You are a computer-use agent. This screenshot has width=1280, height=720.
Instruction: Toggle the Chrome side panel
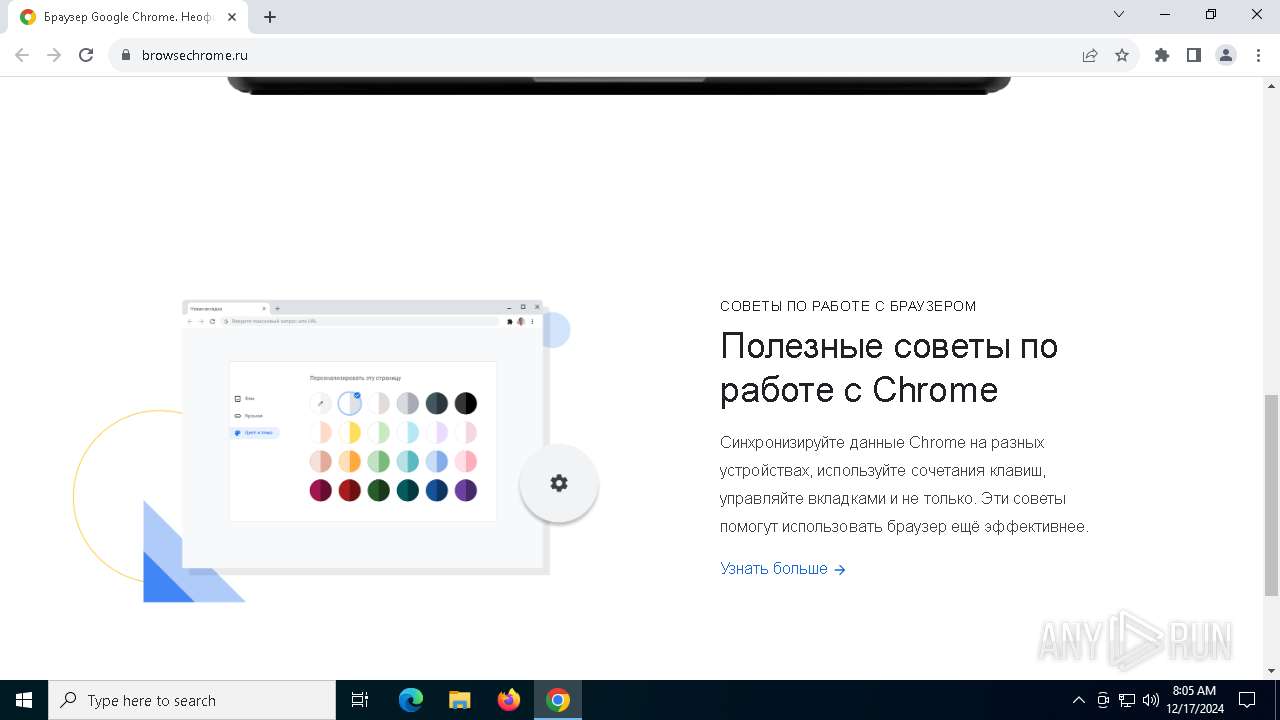tap(1194, 55)
